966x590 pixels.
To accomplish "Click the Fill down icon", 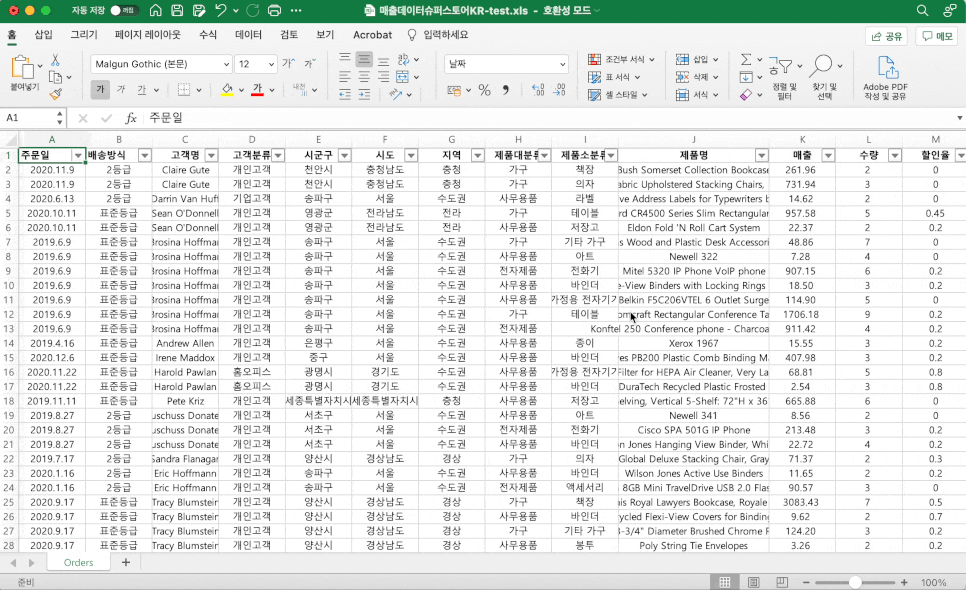I will (745, 77).
